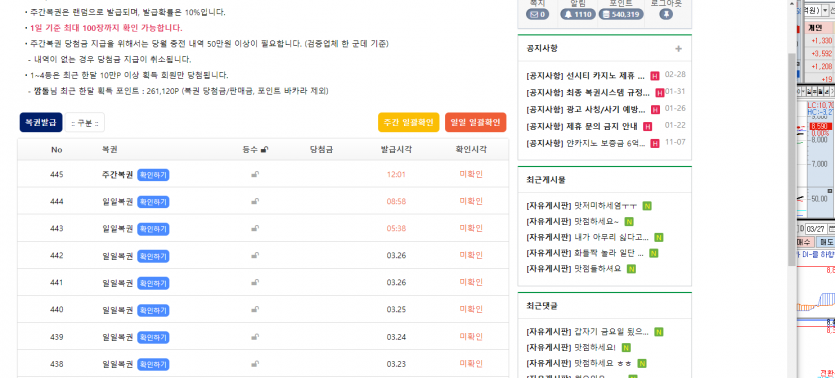Viewport: 835px width, 378px height.
Task: Open the notification bell badge showing 1110
Action: [578, 14]
